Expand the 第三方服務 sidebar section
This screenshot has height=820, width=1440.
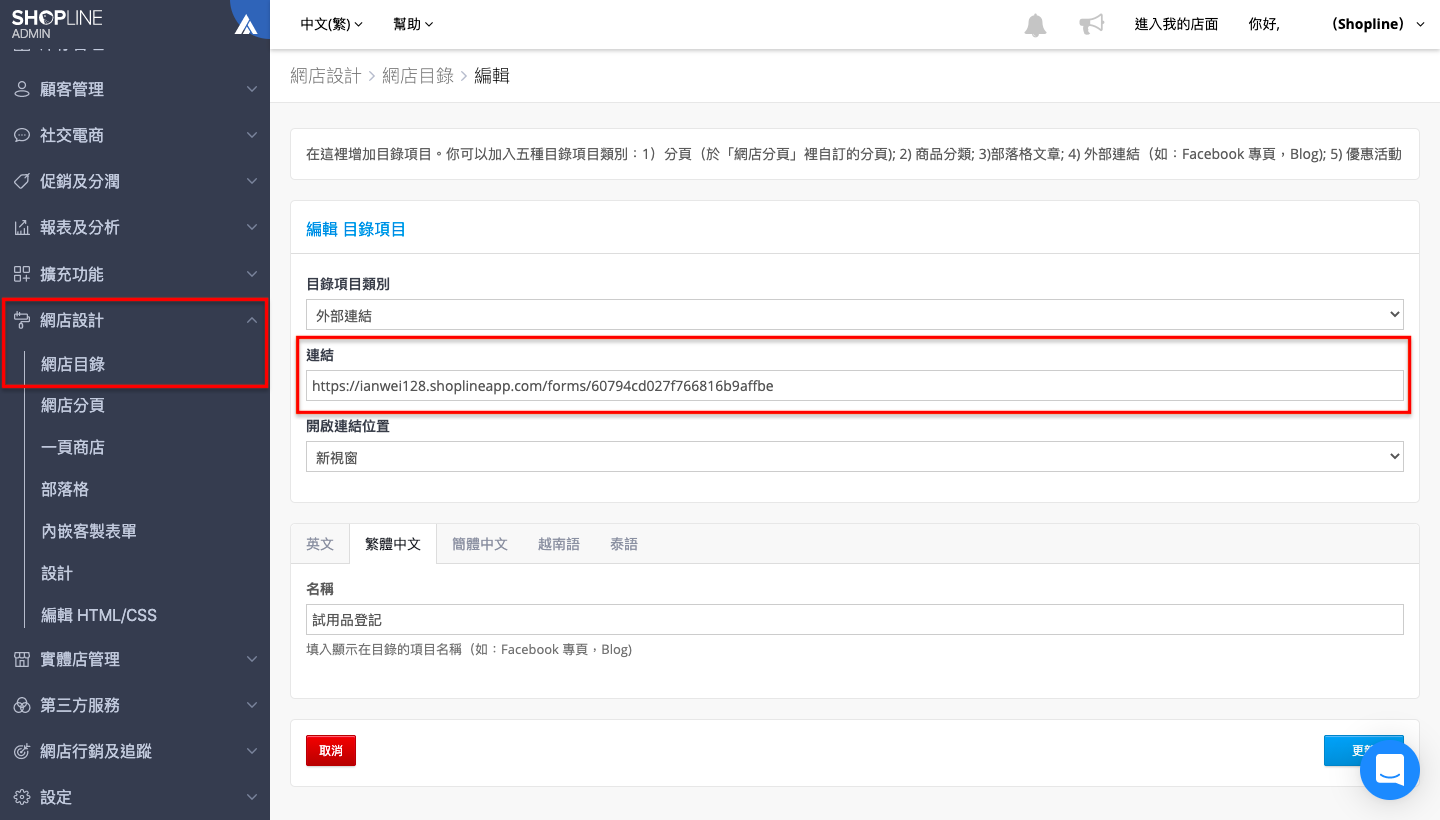(252, 705)
